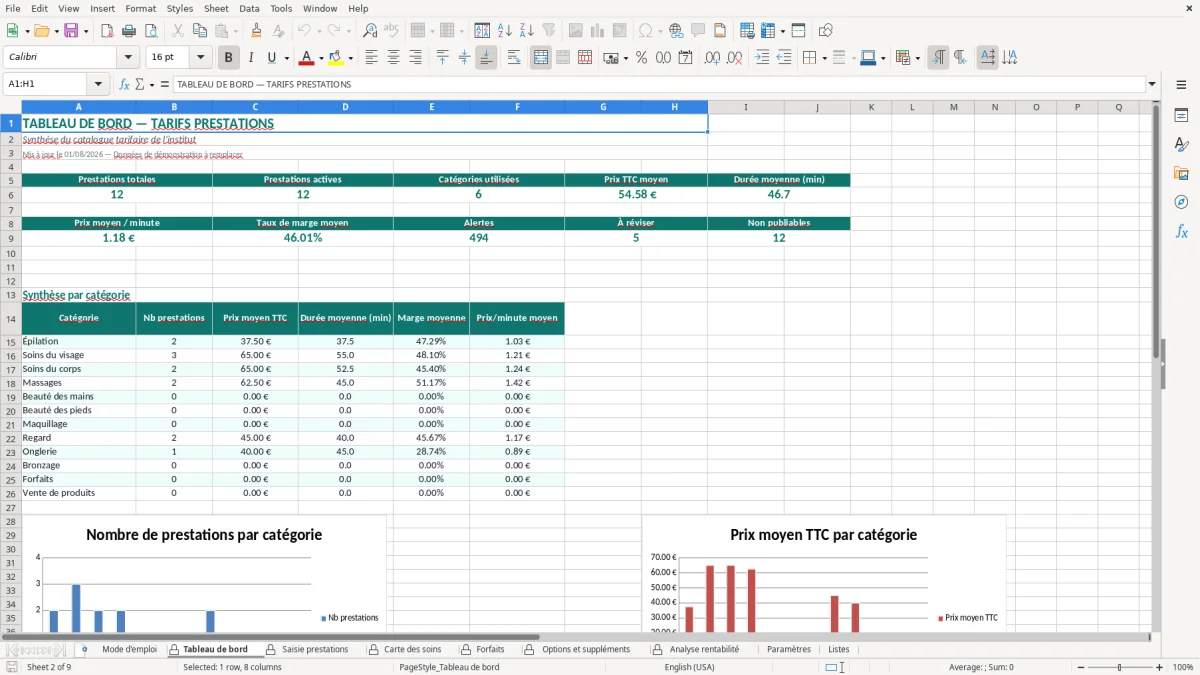Open Function Wizard fx icon
Viewport: 1200px width, 675px height.
coord(124,84)
